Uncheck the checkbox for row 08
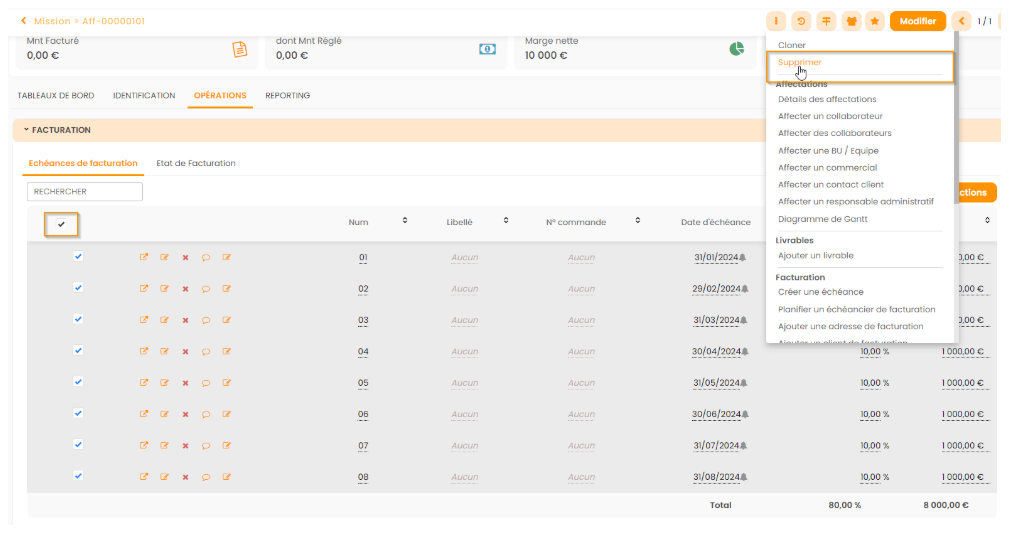The height and width of the screenshot is (547, 1009). [x=78, y=476]
